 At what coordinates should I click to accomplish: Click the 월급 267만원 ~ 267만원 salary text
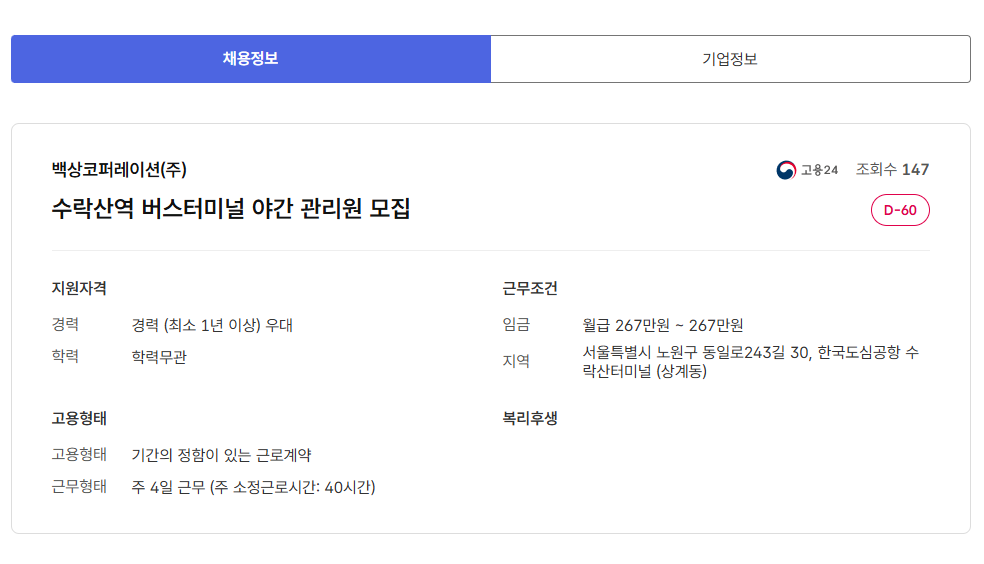point(663,325)
